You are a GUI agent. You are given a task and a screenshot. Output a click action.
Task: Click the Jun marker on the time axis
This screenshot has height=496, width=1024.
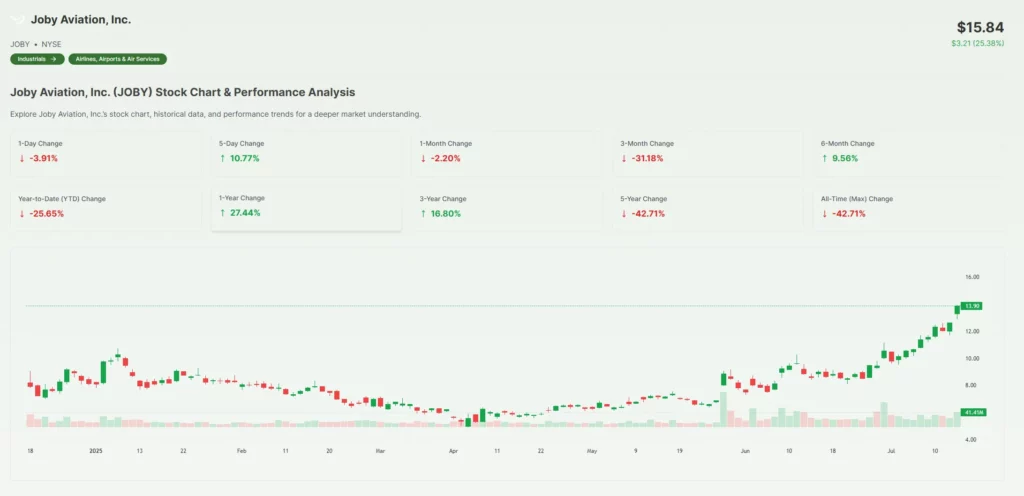(745, 451)
